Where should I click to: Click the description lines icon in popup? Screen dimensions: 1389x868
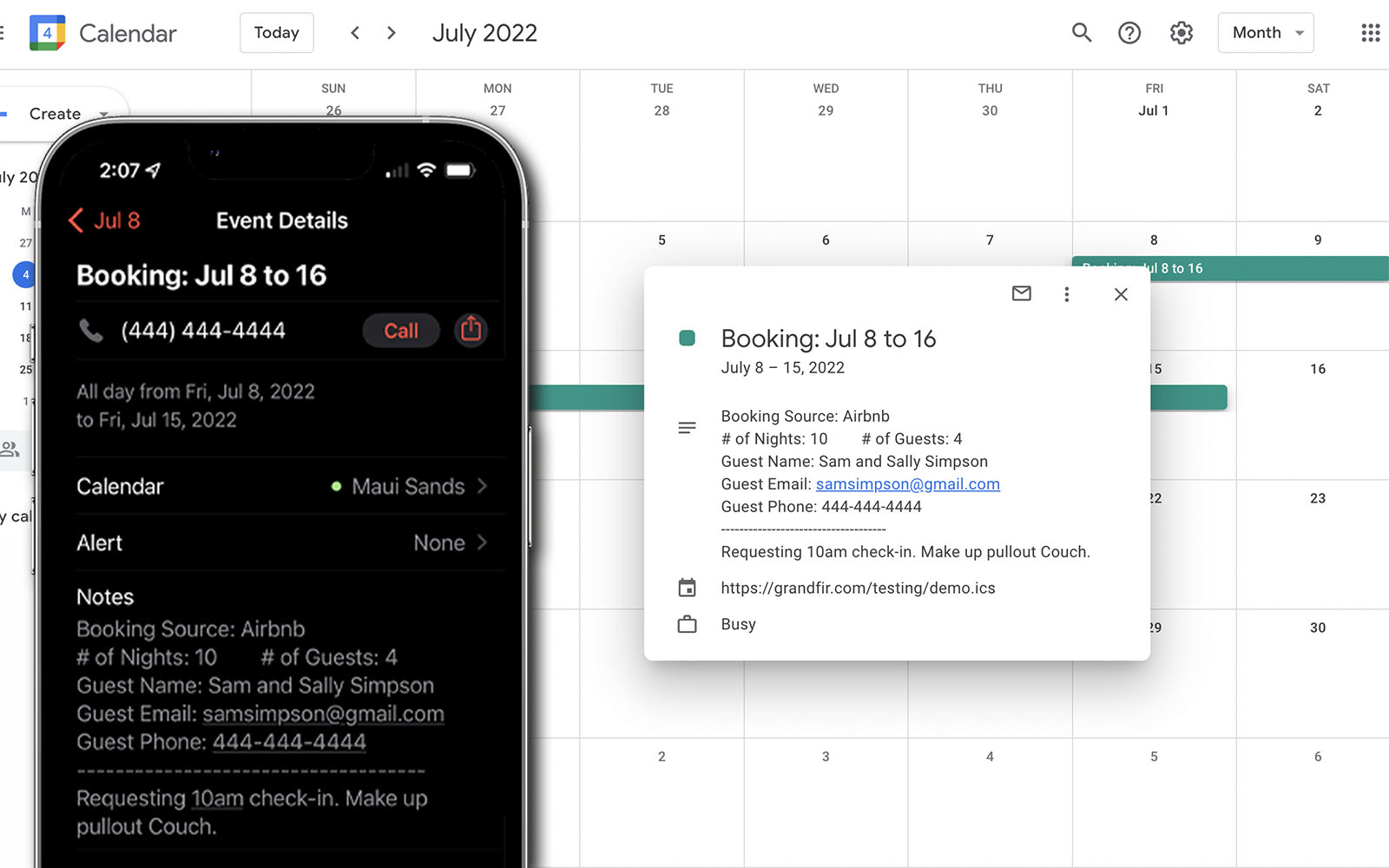coord(687,428)
